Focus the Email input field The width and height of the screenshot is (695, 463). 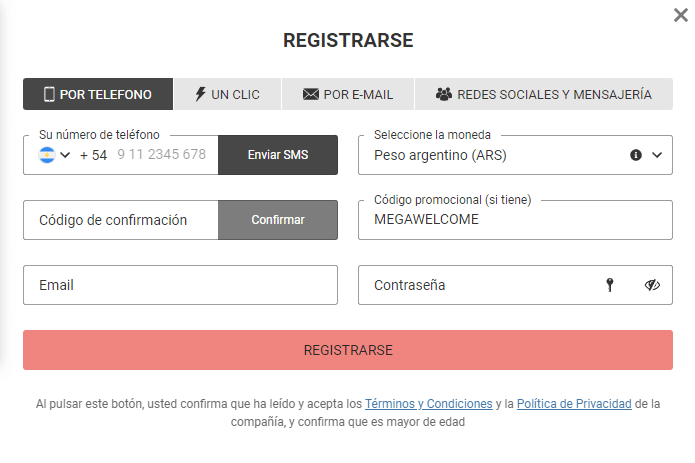[180, 285]
